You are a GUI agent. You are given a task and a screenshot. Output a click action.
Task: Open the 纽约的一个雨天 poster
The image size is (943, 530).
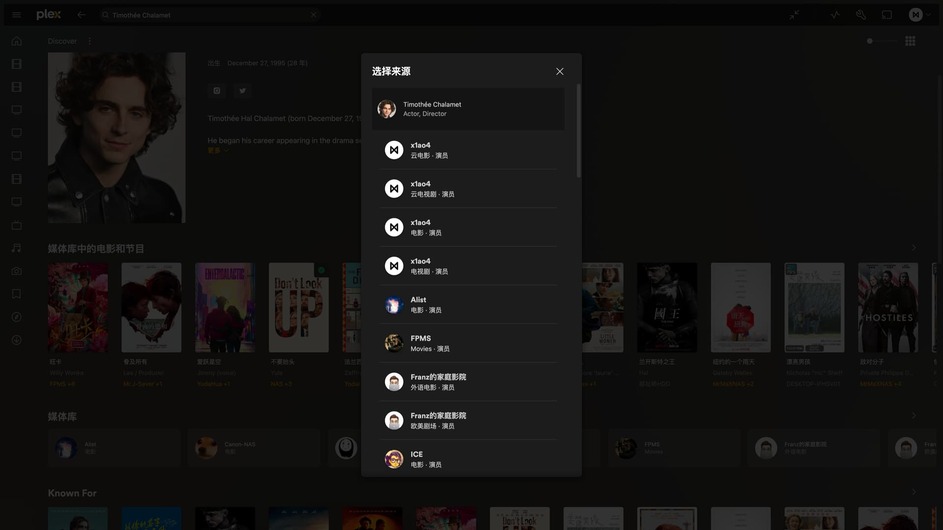pos(741,307)
